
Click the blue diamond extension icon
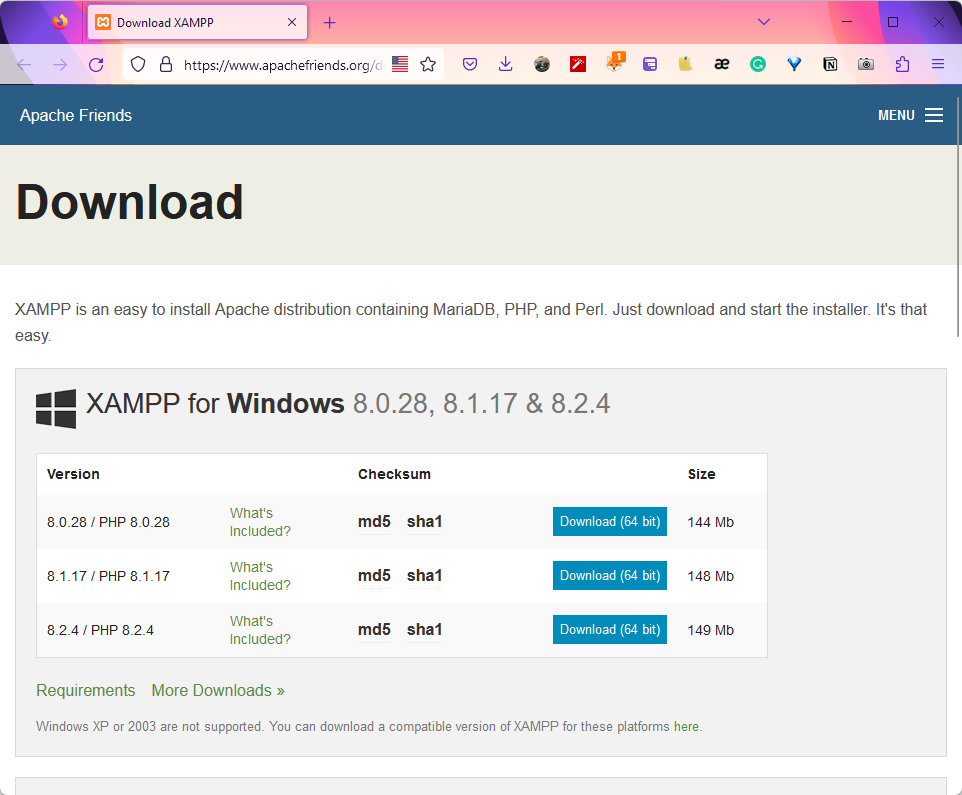(794, 64)
